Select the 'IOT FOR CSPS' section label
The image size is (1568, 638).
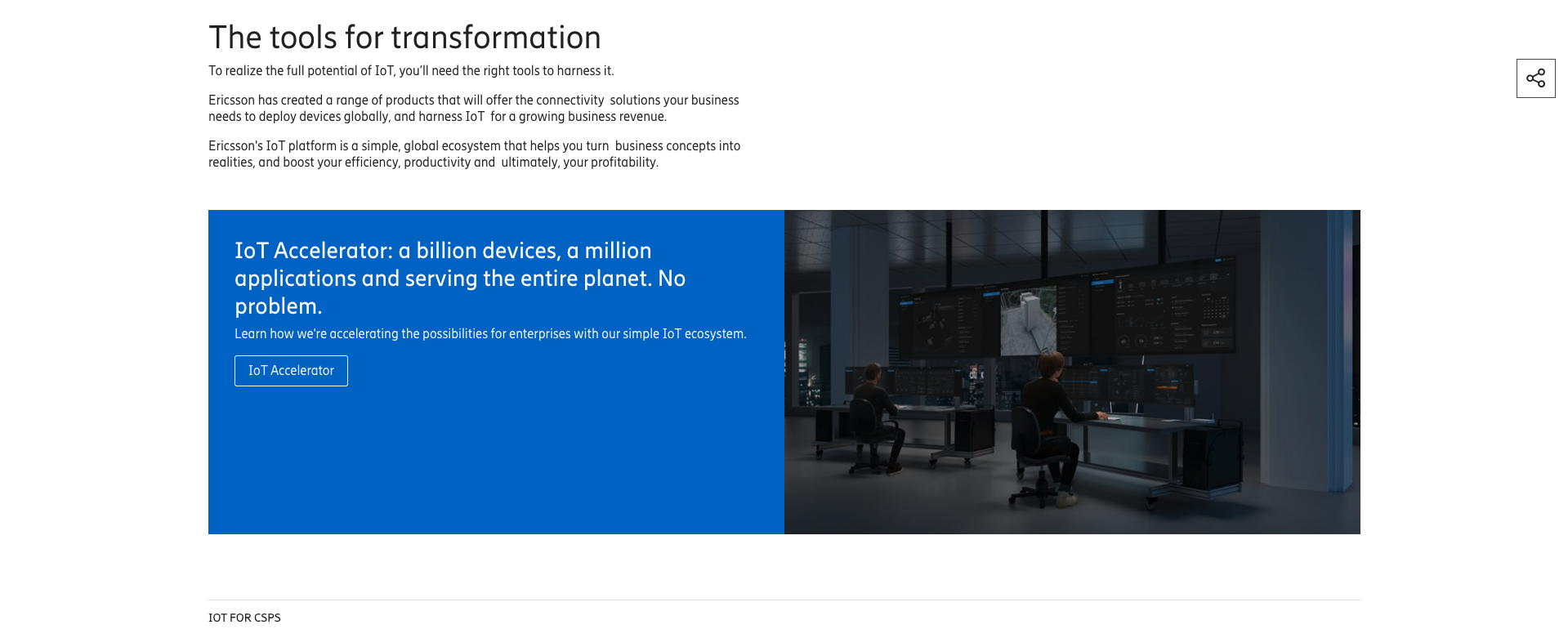(244, 618)
